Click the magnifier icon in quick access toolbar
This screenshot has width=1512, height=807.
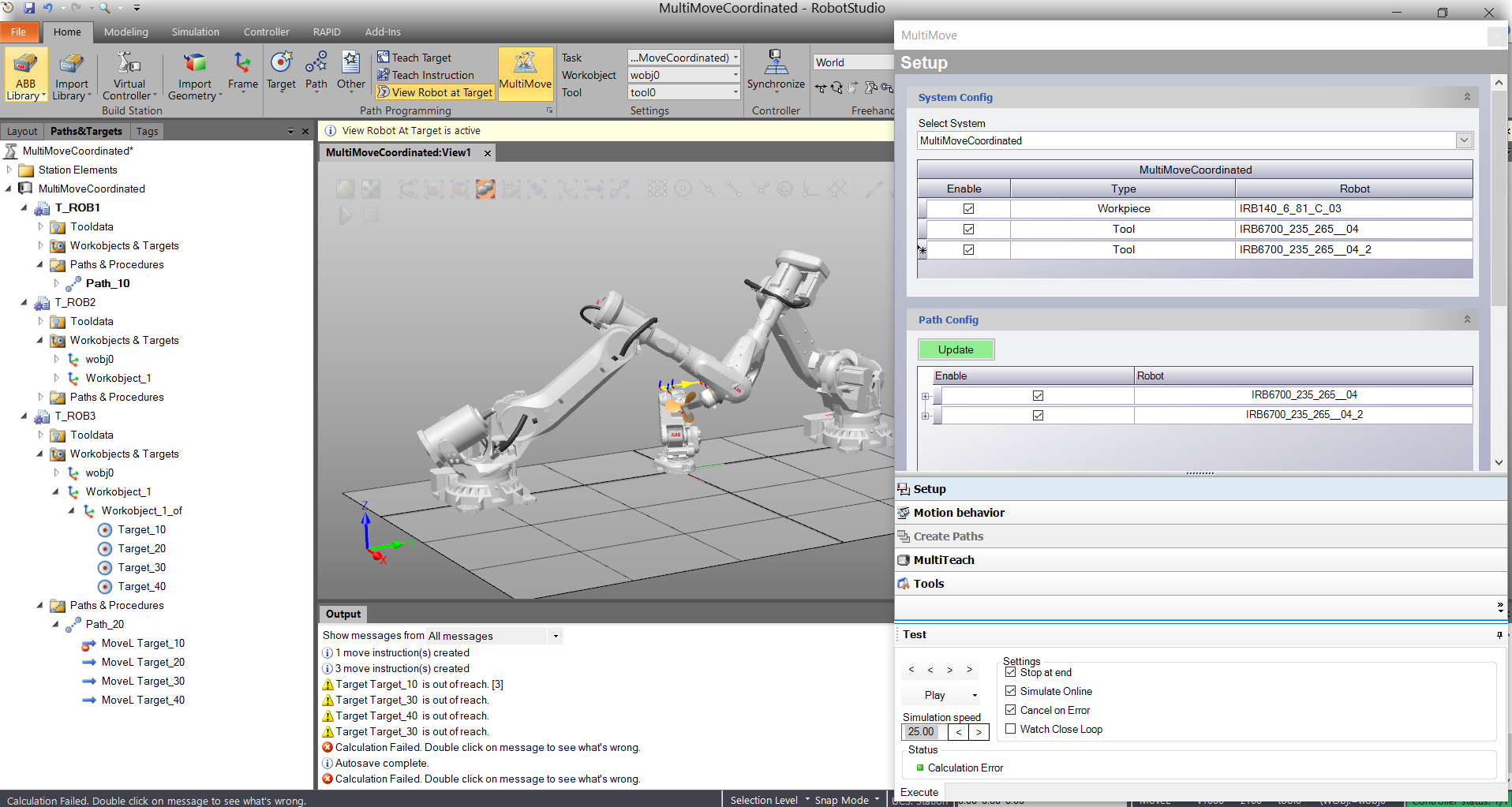(x=104, y=8)
